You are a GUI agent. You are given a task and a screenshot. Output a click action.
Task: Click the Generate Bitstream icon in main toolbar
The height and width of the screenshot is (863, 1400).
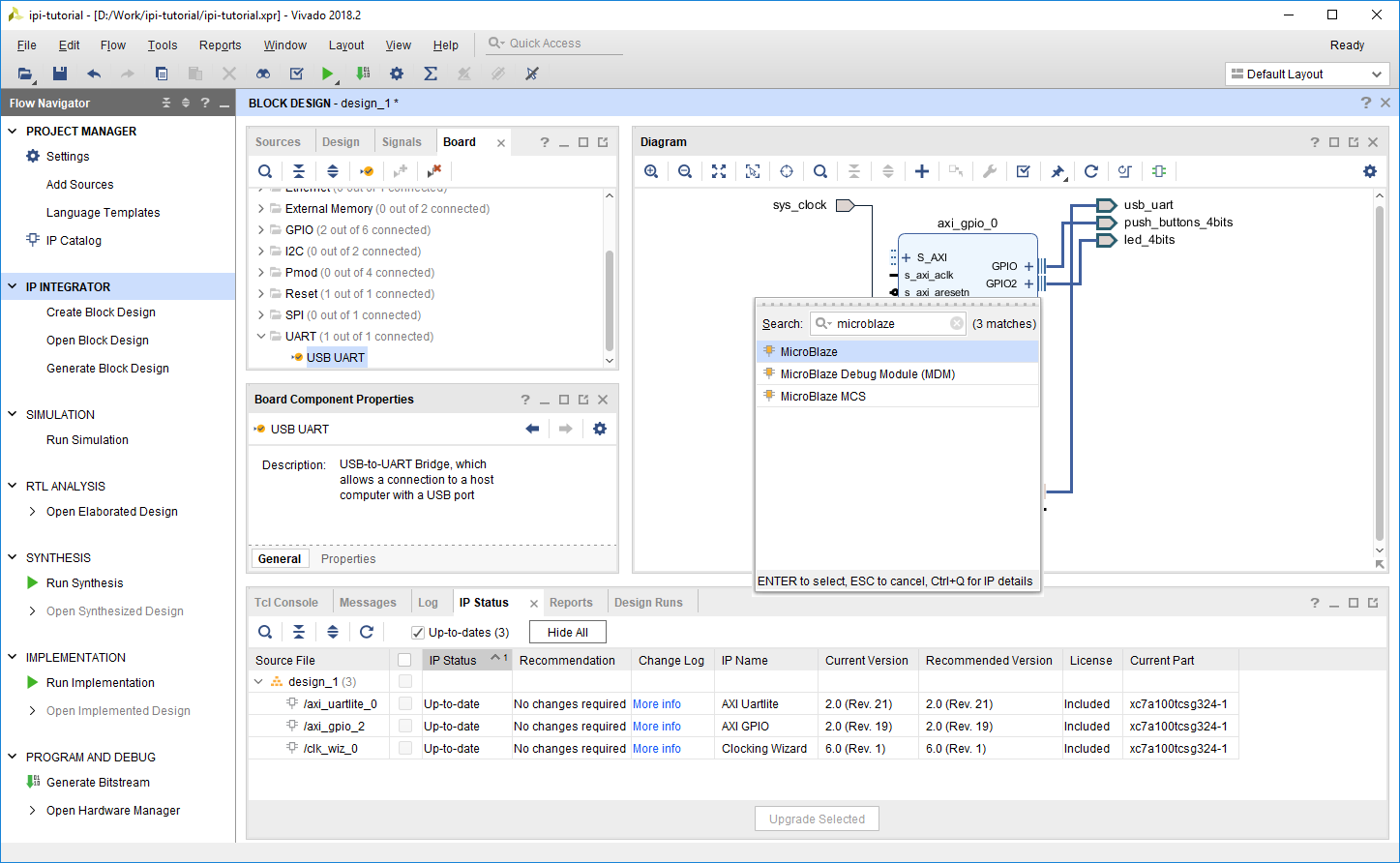(363, 74)
